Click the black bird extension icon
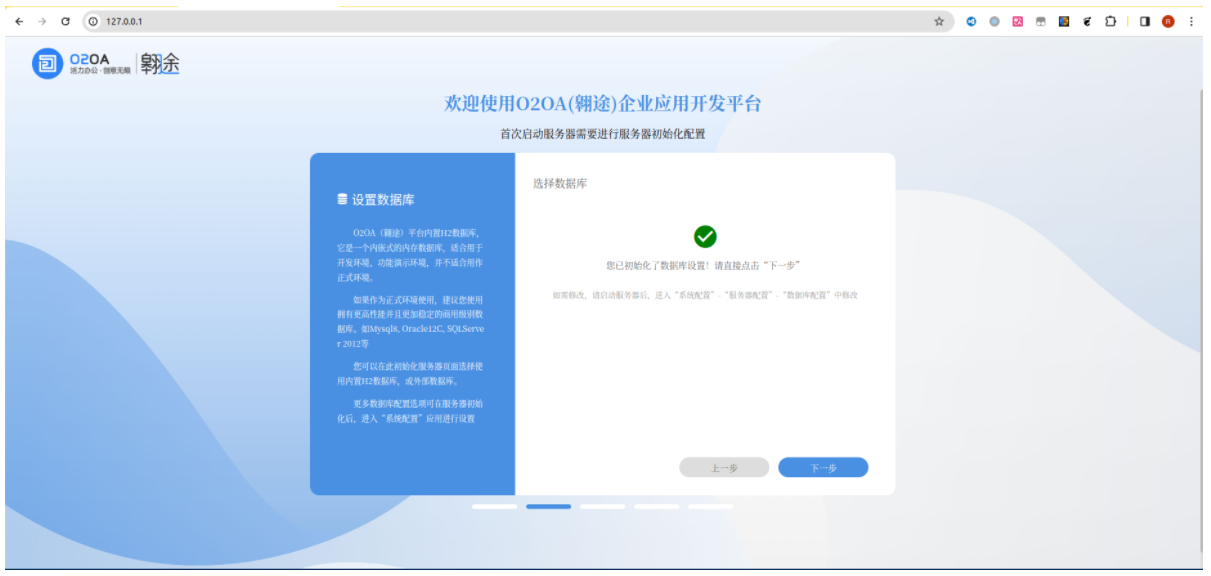This screenshot has width=1211, height=576. point(1087,21)
